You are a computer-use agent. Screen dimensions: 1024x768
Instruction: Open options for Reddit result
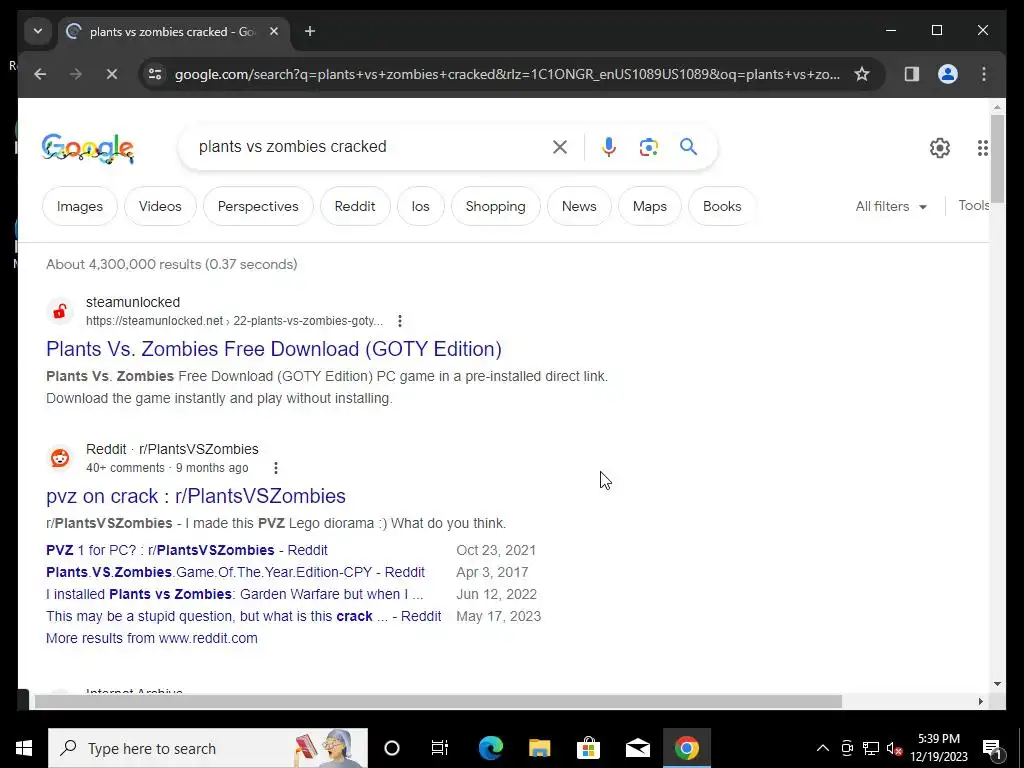276,468
